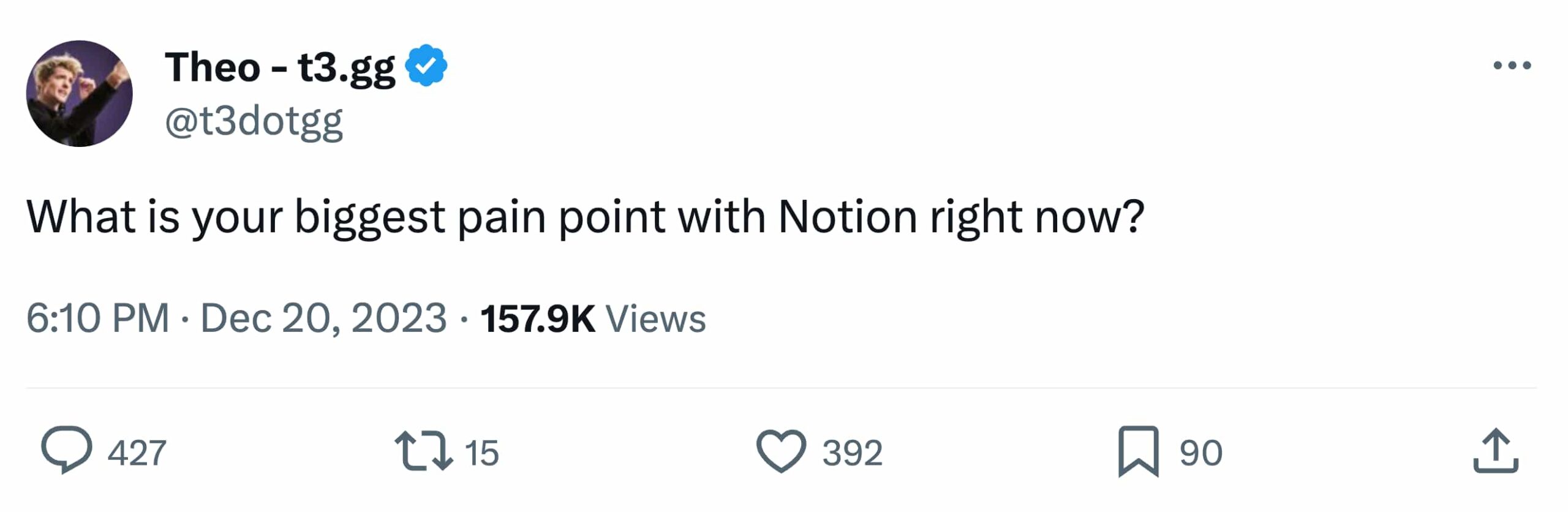1568x512 pixels.
Task: Click the retweet icon
Action: tap(429, 451)
